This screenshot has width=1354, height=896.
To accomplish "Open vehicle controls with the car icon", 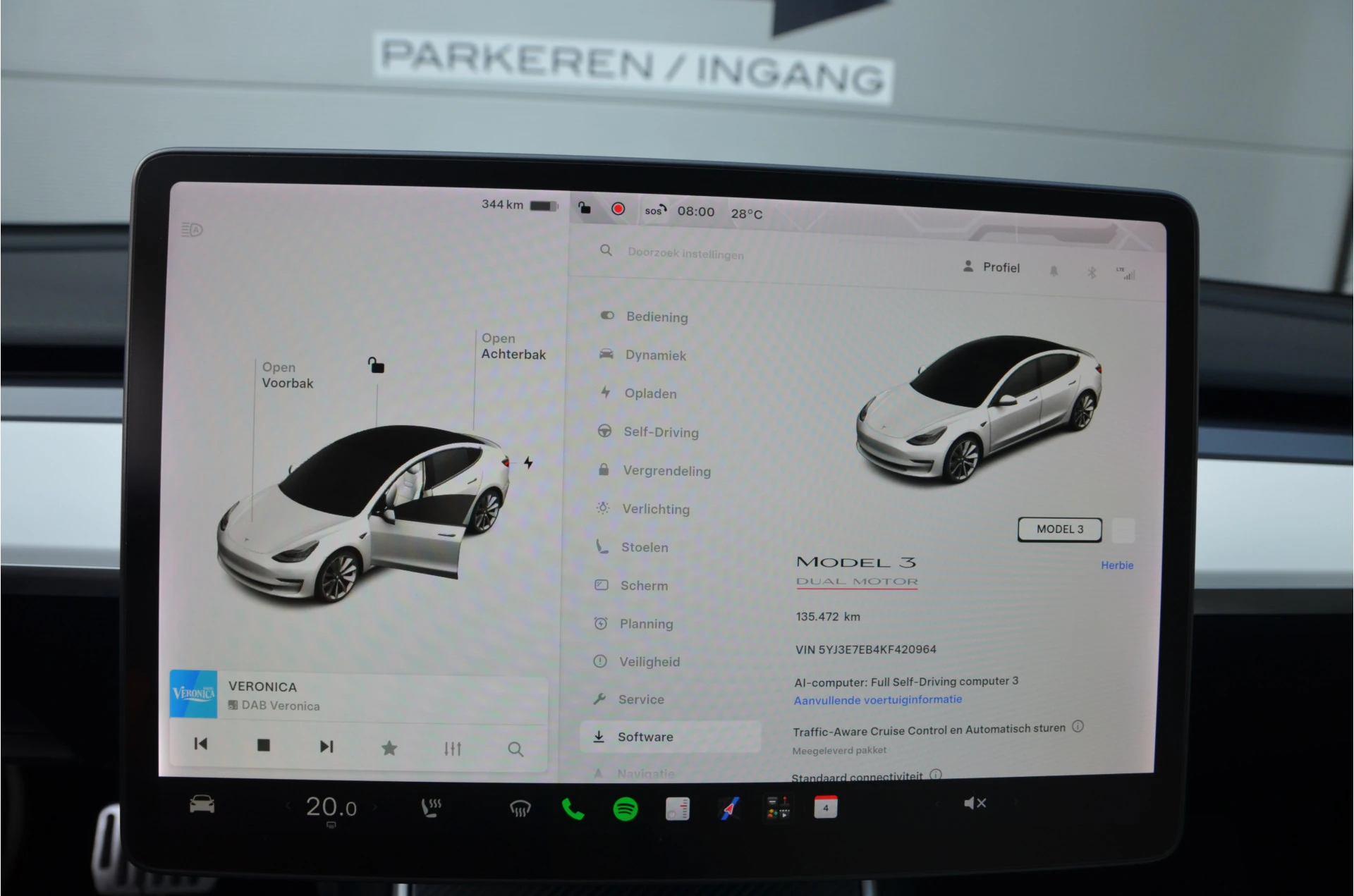I will coord(202,804).
